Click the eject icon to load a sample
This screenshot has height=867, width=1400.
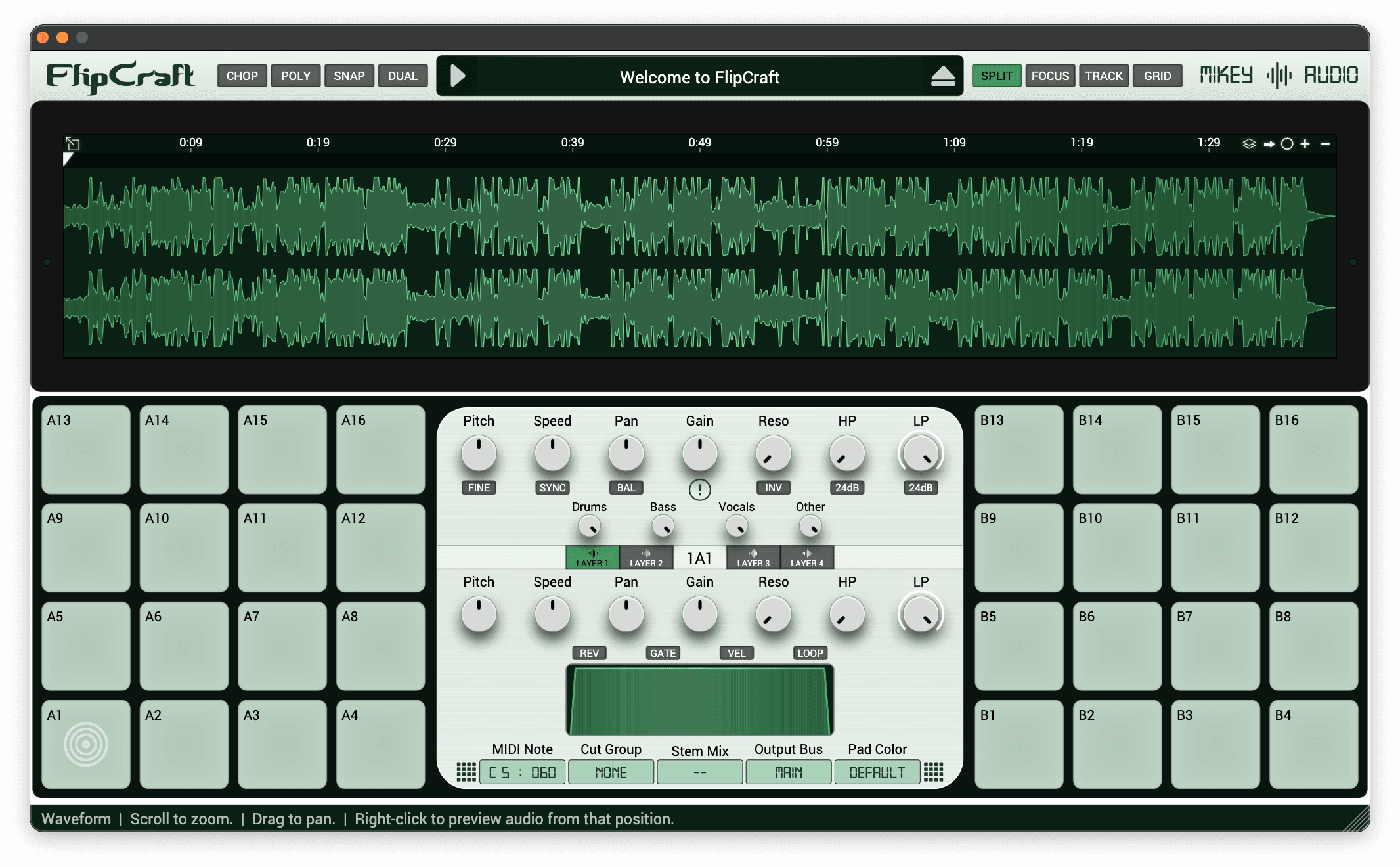pyautogui.click(x=942, y=77)
